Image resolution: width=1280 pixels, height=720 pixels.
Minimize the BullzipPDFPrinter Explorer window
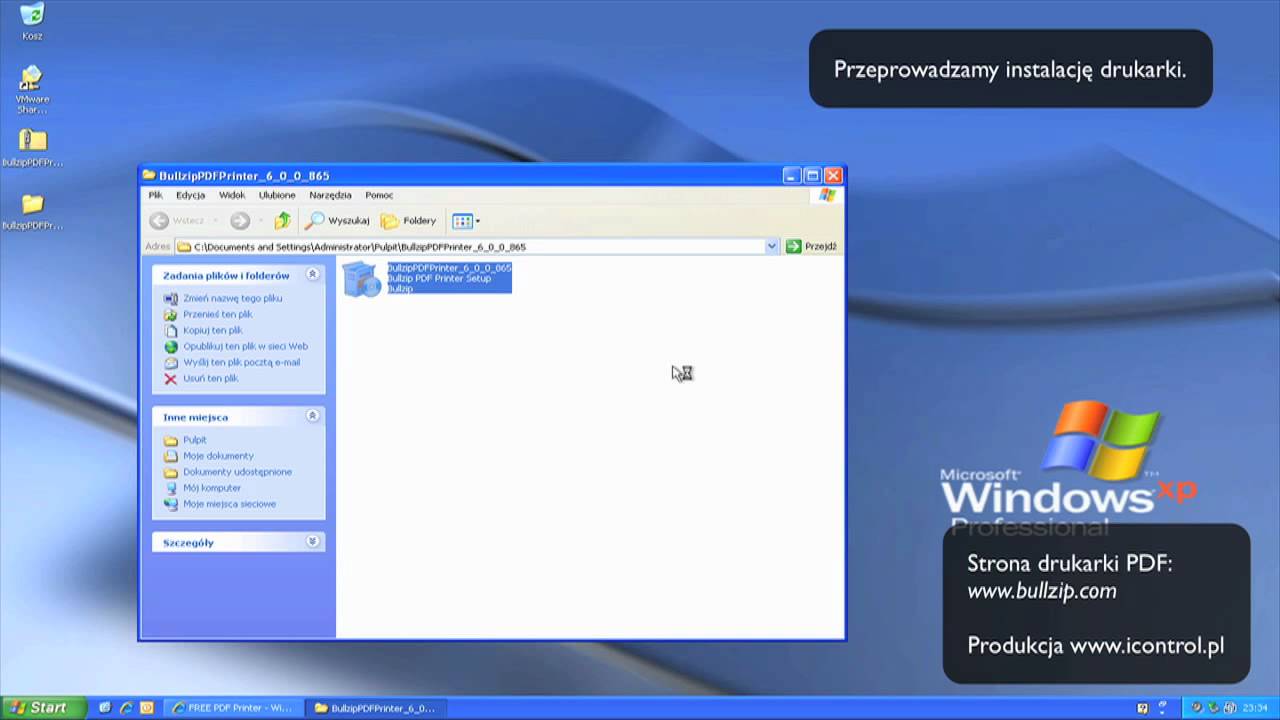(792, 175)
